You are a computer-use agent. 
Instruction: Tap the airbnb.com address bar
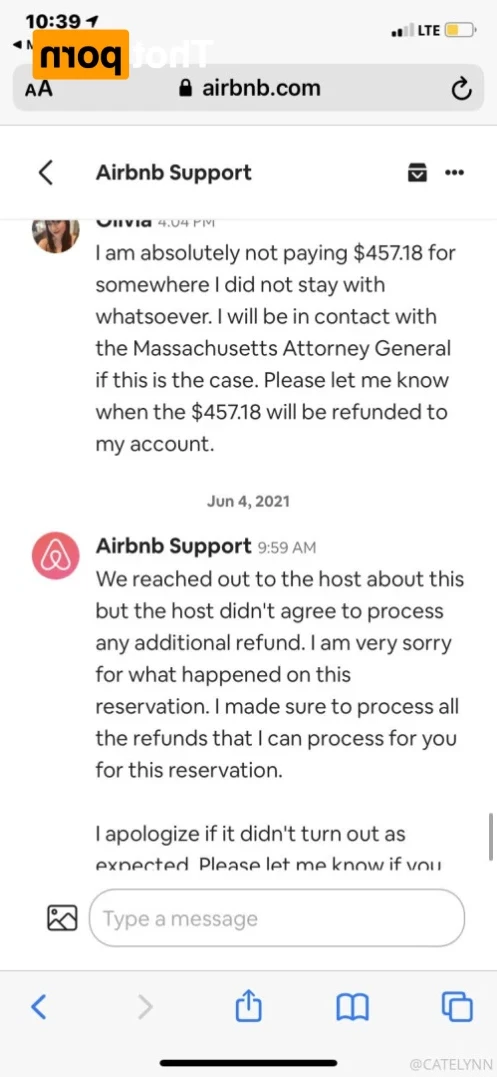(248, 88)
